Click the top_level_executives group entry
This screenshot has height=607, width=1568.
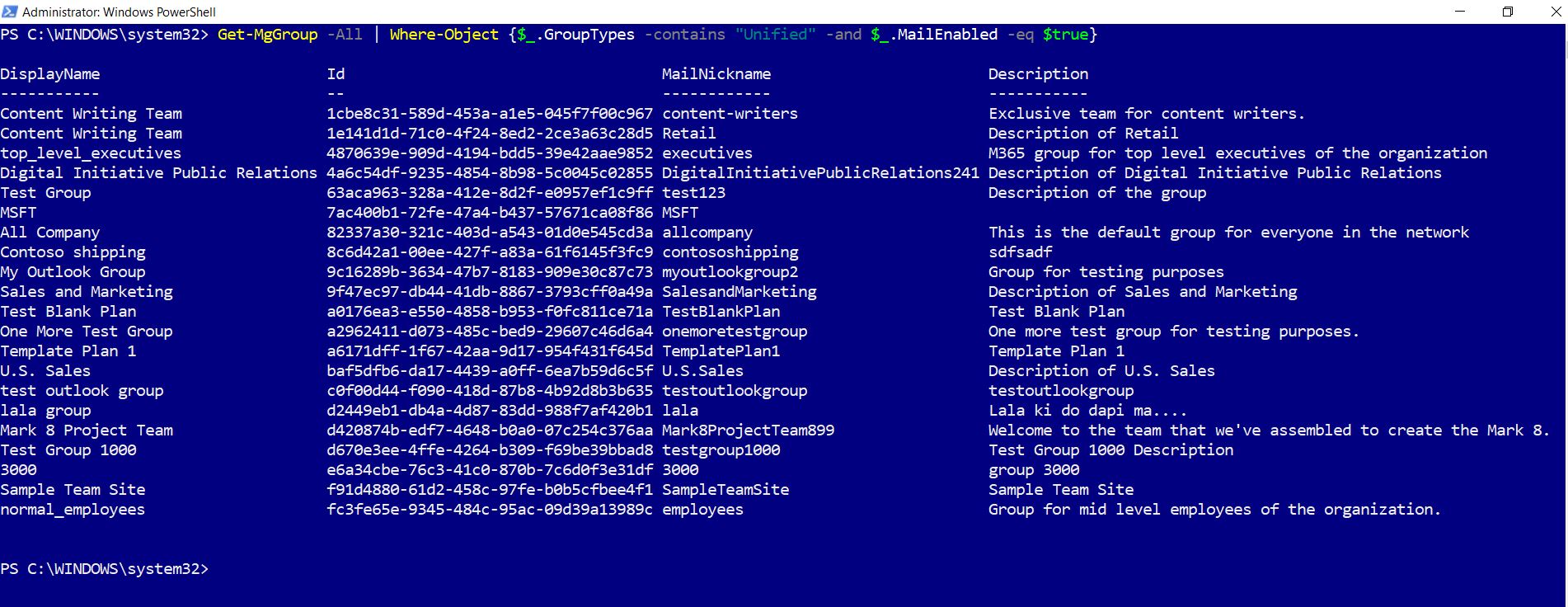click(x=91, y=153)
